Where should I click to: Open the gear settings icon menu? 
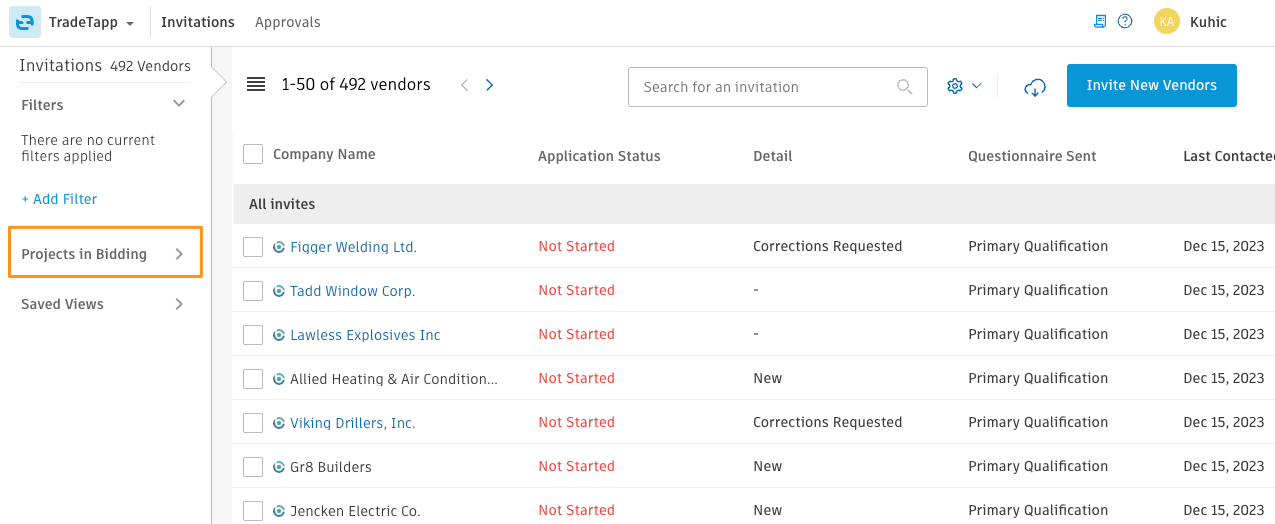tap(964, 87)
